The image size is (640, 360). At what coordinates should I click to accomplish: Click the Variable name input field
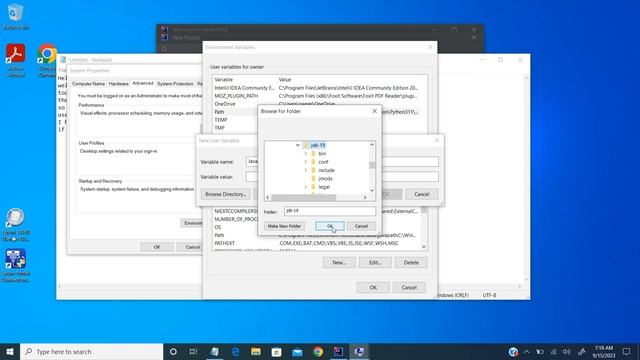click(343, 162)
